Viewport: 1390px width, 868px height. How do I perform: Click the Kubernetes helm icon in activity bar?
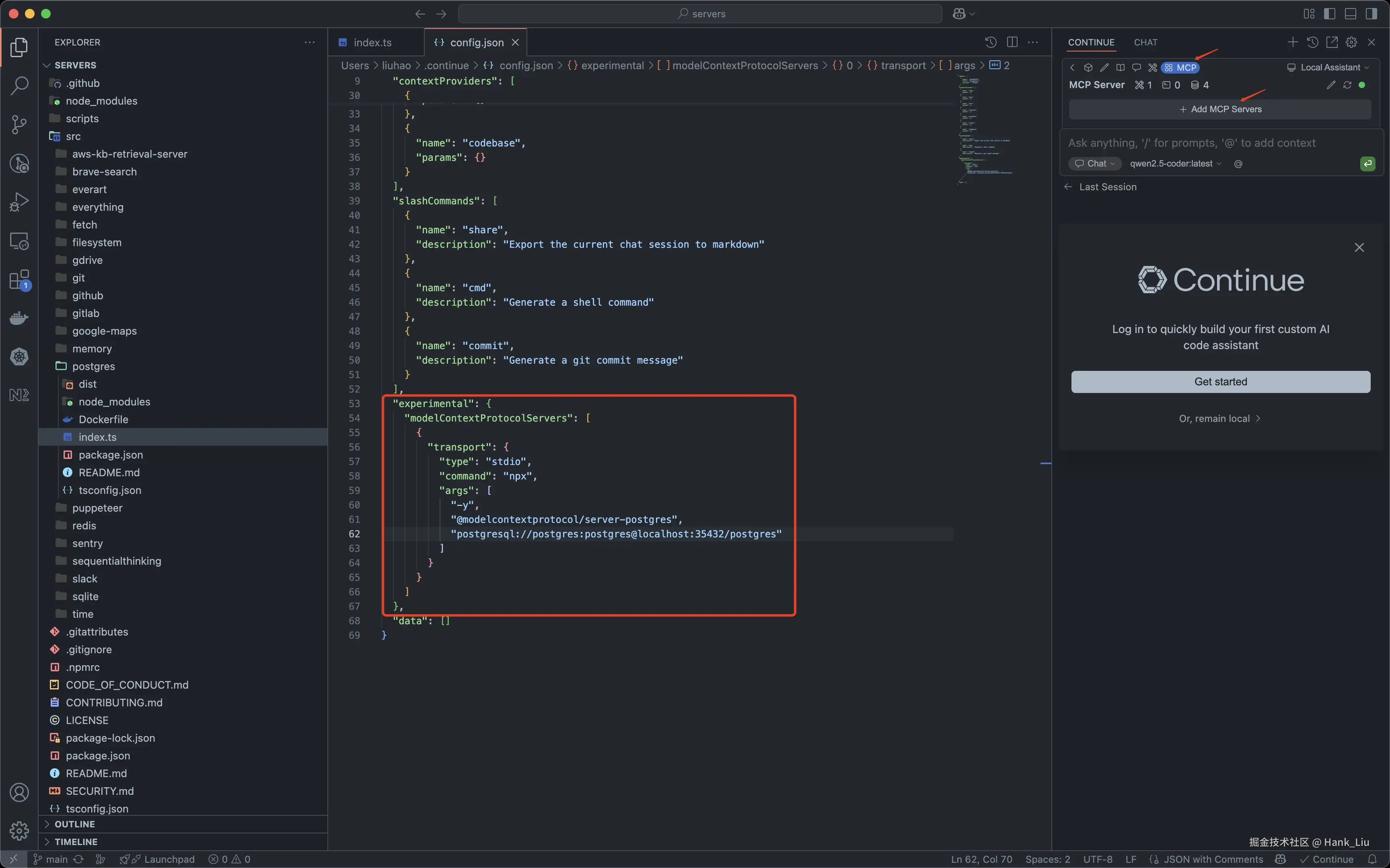point(19,356)
